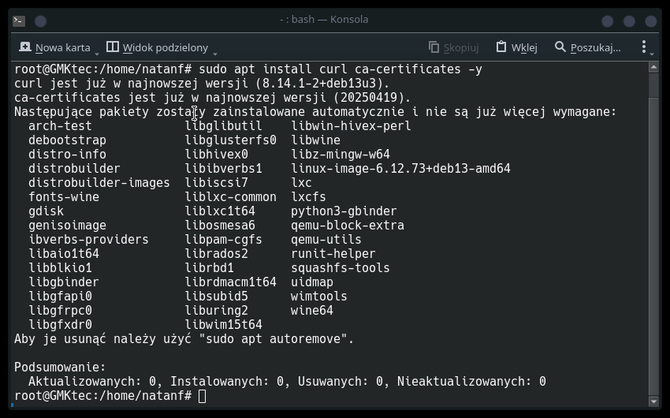Screen dimensions: 670x418
Task: Click package name 'libiscsi7'
Action: [216, 183]
